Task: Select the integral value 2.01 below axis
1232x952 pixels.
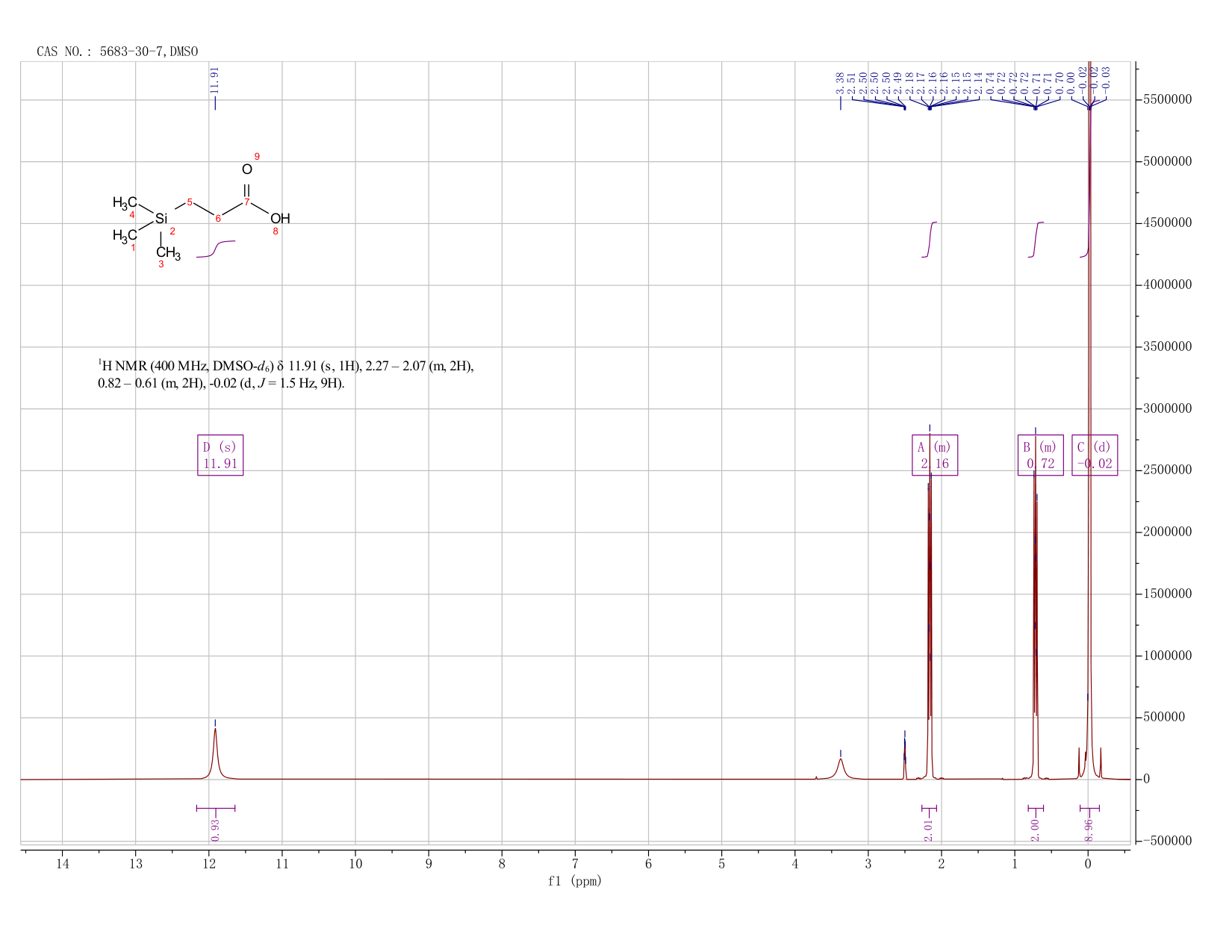Action: tap(929, 830)
